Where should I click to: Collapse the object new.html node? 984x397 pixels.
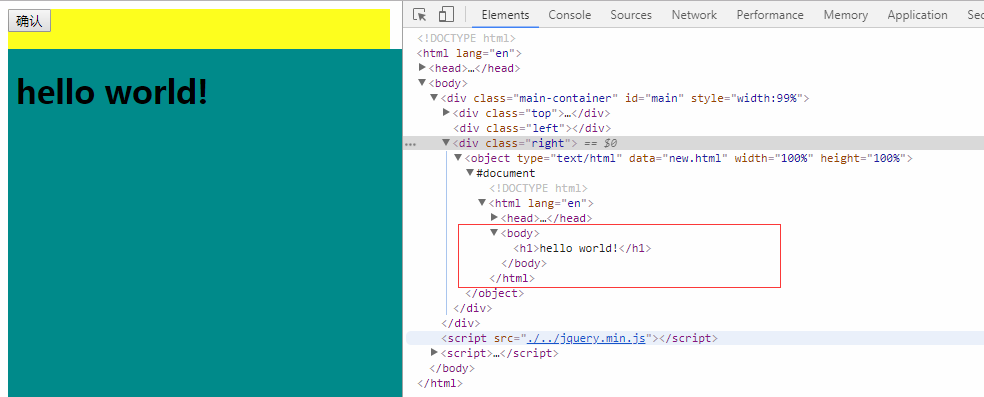tap(458, 158)
